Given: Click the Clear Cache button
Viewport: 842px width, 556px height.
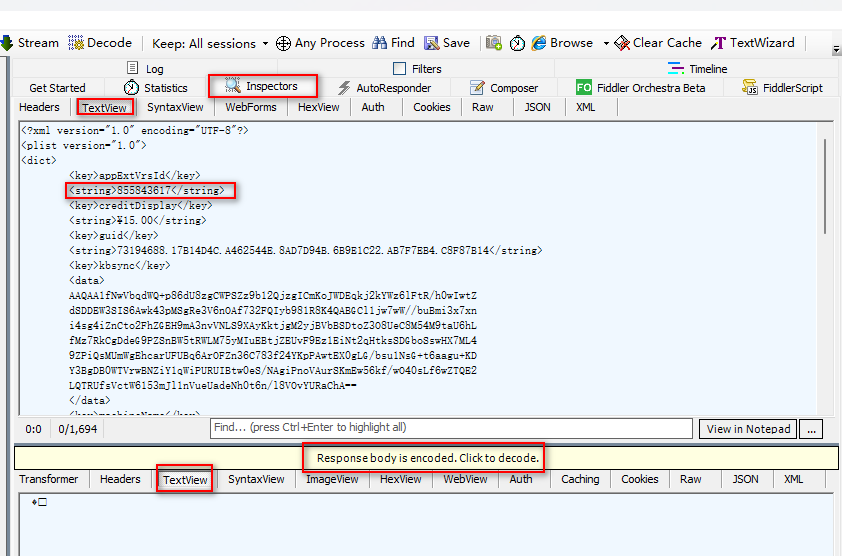Looking at the screenshot, I should tap(658, 43).
